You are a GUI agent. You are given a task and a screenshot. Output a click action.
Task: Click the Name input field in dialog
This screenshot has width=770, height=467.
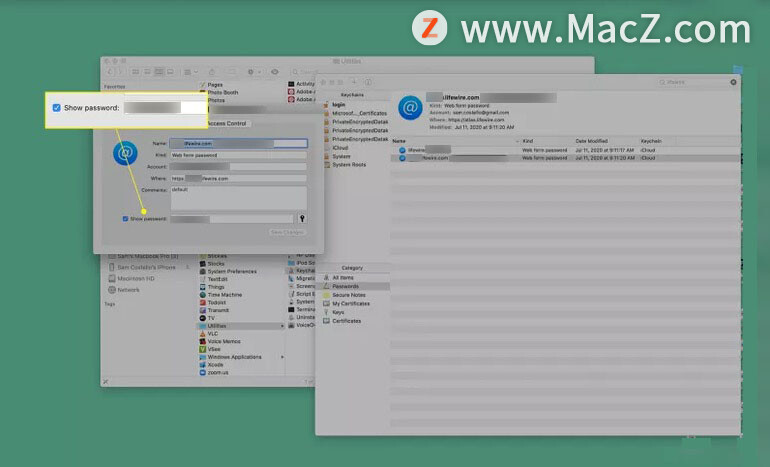[239, 143]
